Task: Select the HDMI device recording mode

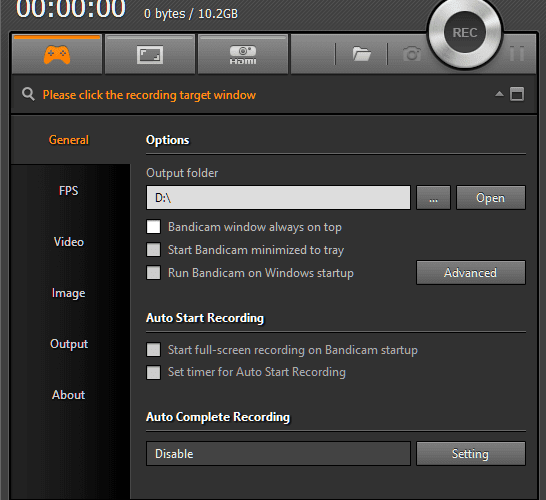Action: tap(243, 54)
